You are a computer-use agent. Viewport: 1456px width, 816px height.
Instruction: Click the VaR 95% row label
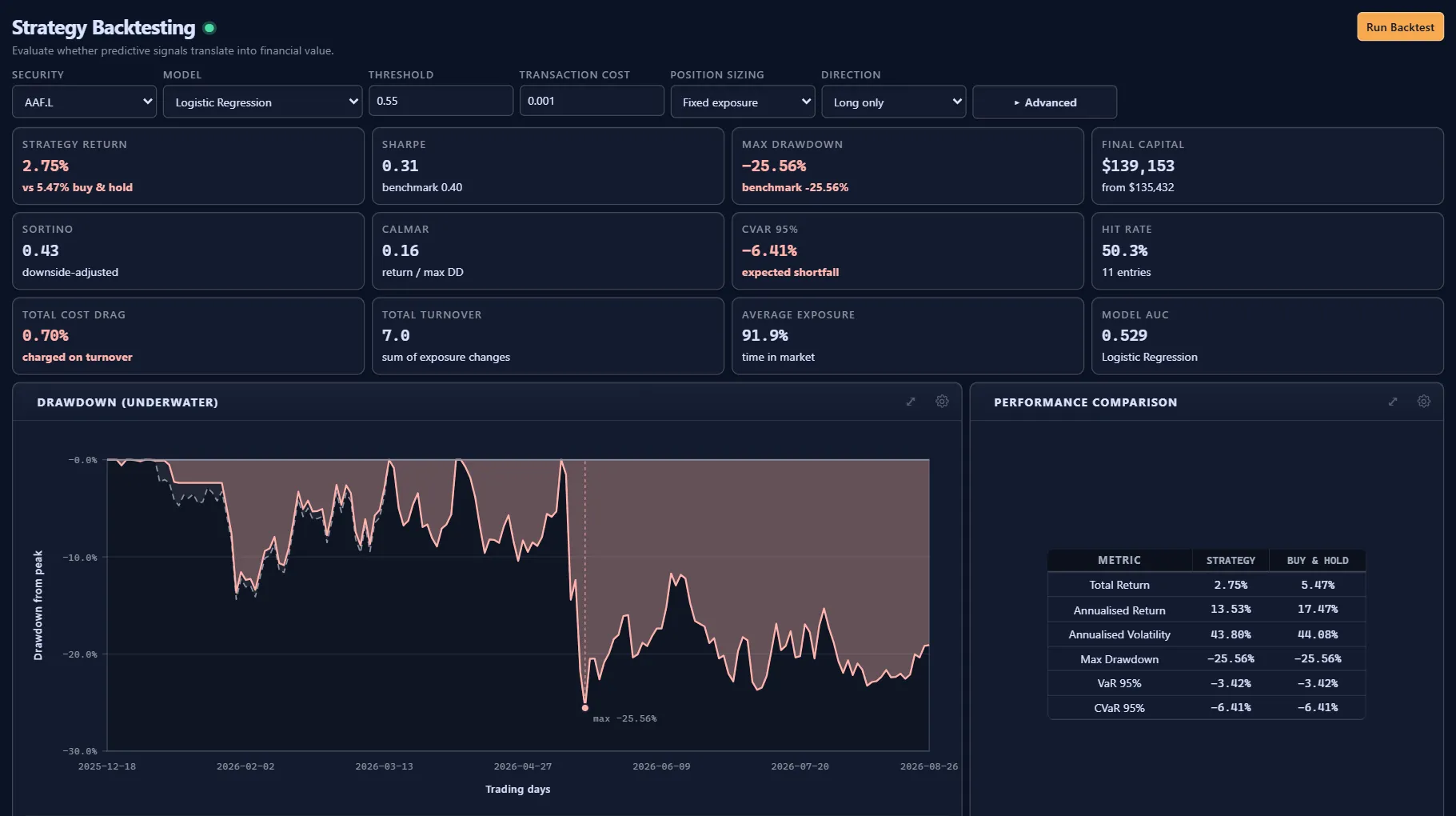click(x=1119, y=683)
